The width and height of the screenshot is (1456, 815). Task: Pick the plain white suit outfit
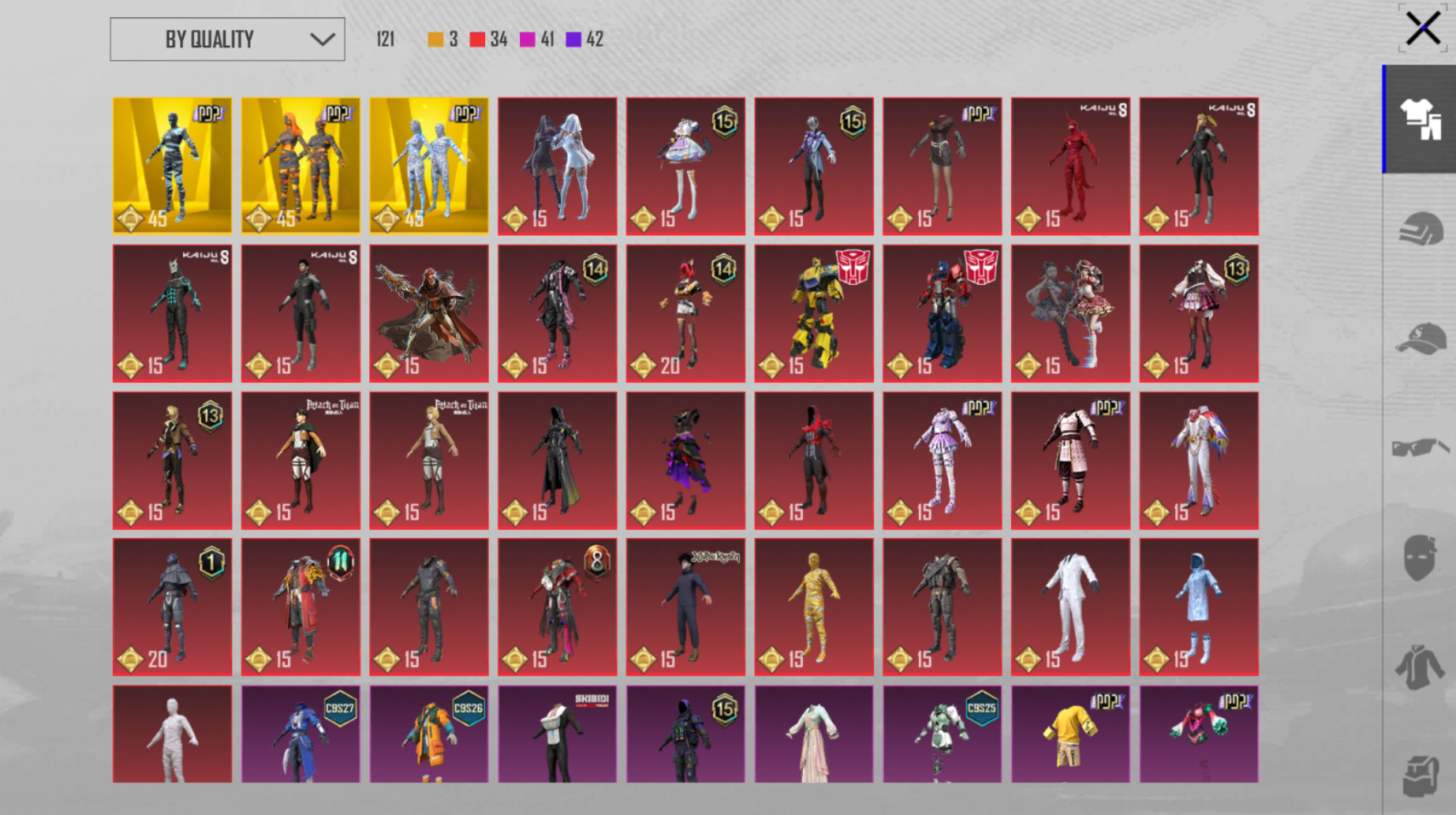coord(1070,608)
